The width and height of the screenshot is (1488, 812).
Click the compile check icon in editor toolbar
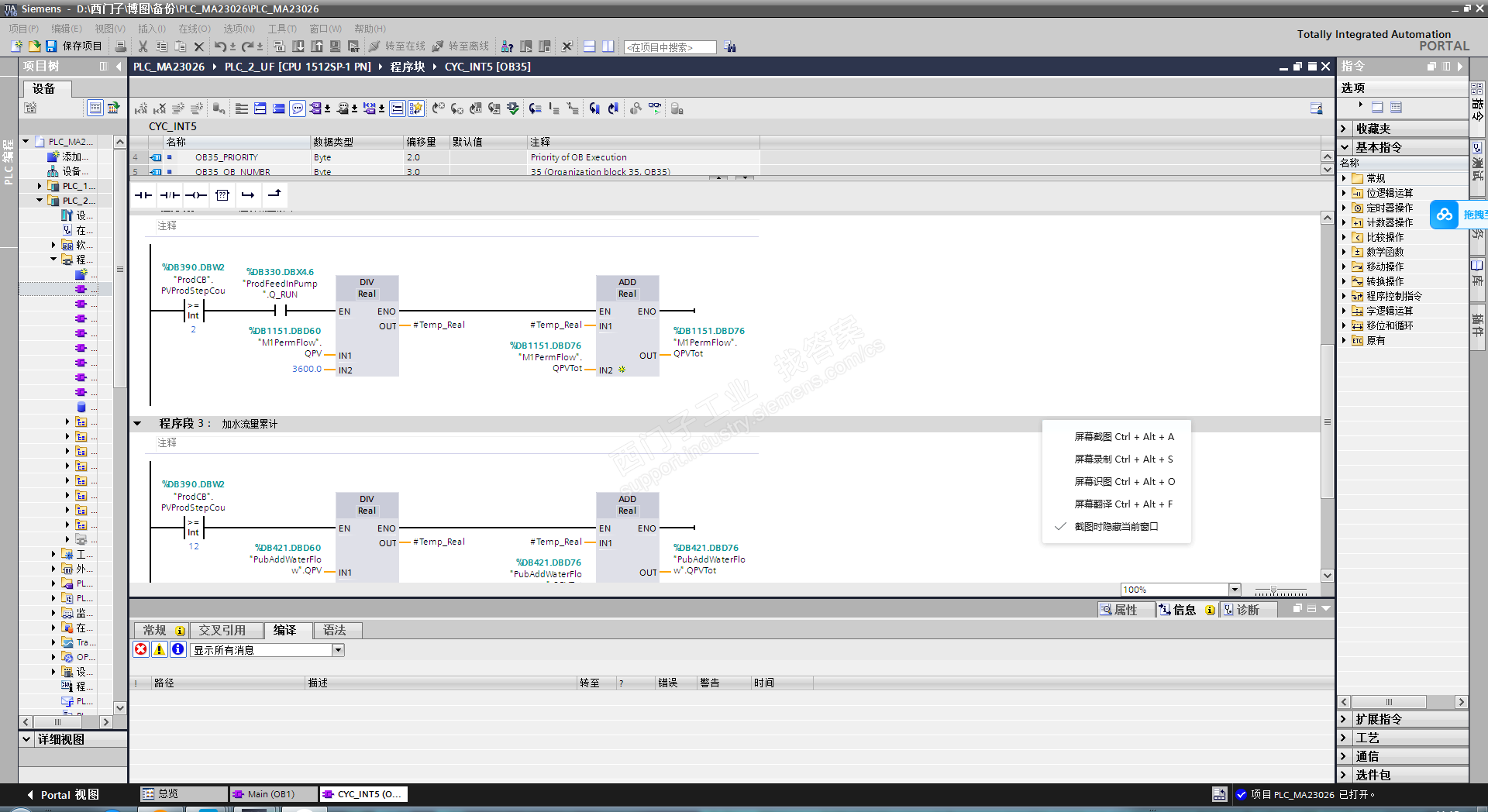[513, 108]
